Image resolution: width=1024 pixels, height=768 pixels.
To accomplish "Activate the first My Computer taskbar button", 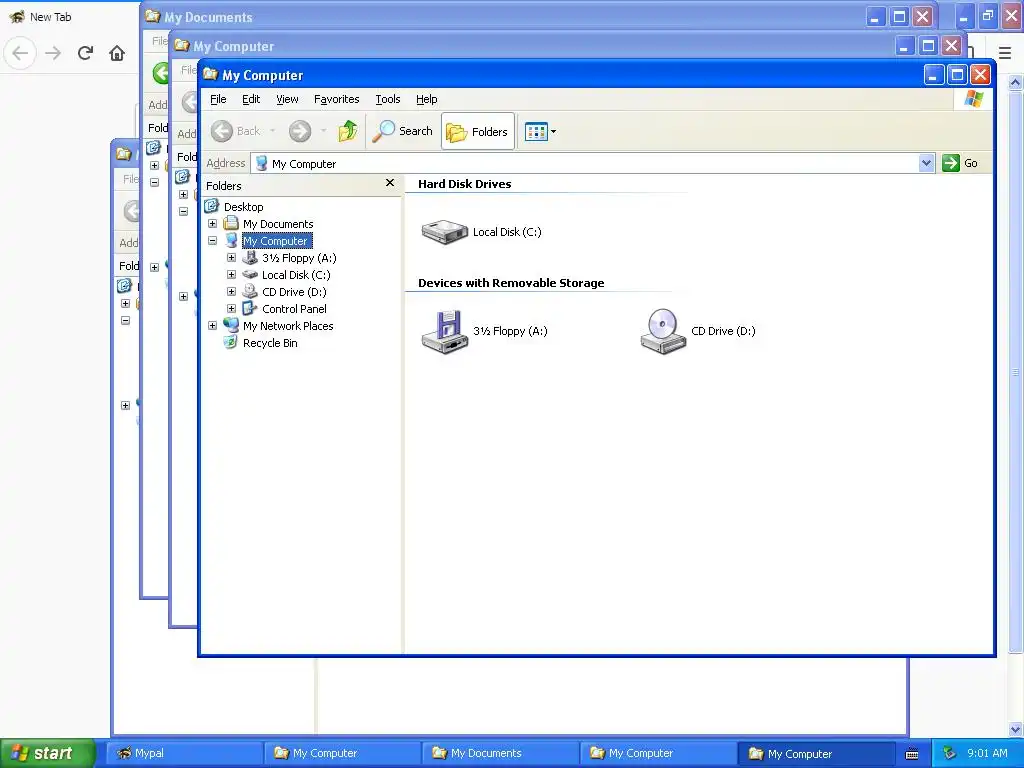I will click(x=342, y=754).
